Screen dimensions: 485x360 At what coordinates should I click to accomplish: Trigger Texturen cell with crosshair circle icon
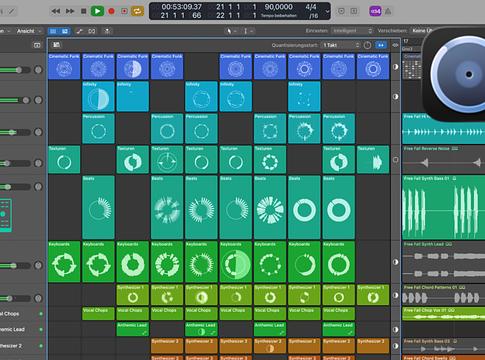coord(167,159)
